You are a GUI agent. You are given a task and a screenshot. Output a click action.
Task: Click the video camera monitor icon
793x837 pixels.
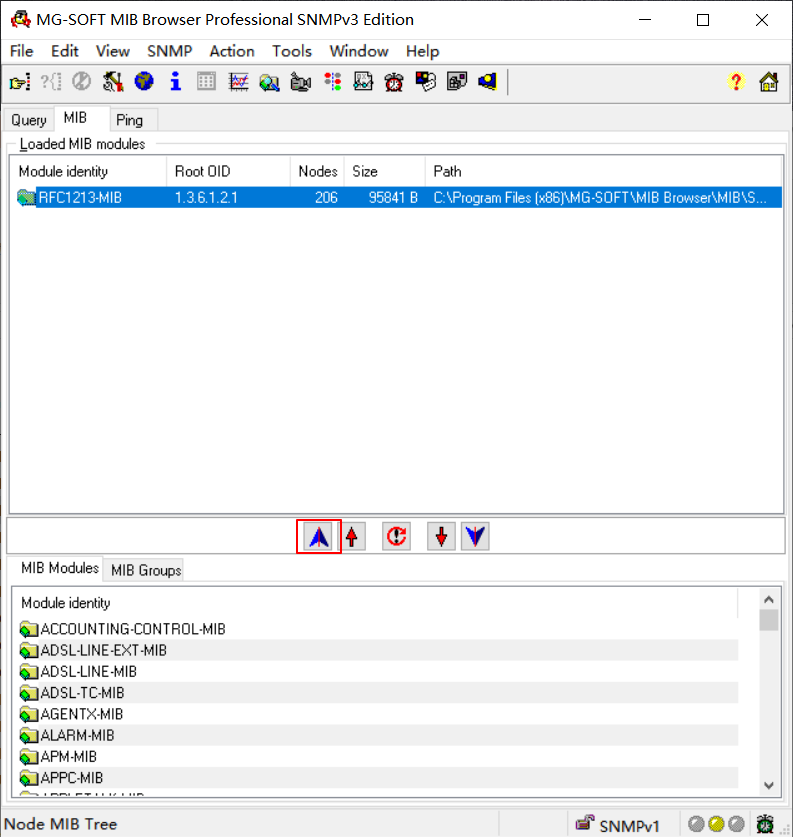(300, 82)
